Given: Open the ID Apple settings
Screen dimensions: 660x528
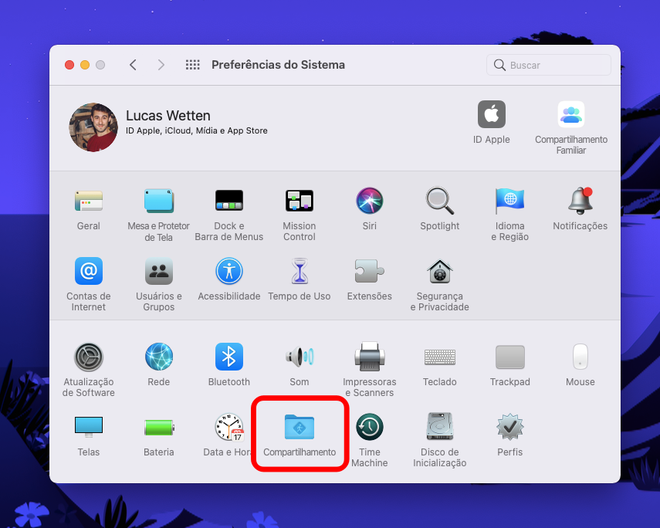Looking at the screenshot, I should (x=491, y=114).
